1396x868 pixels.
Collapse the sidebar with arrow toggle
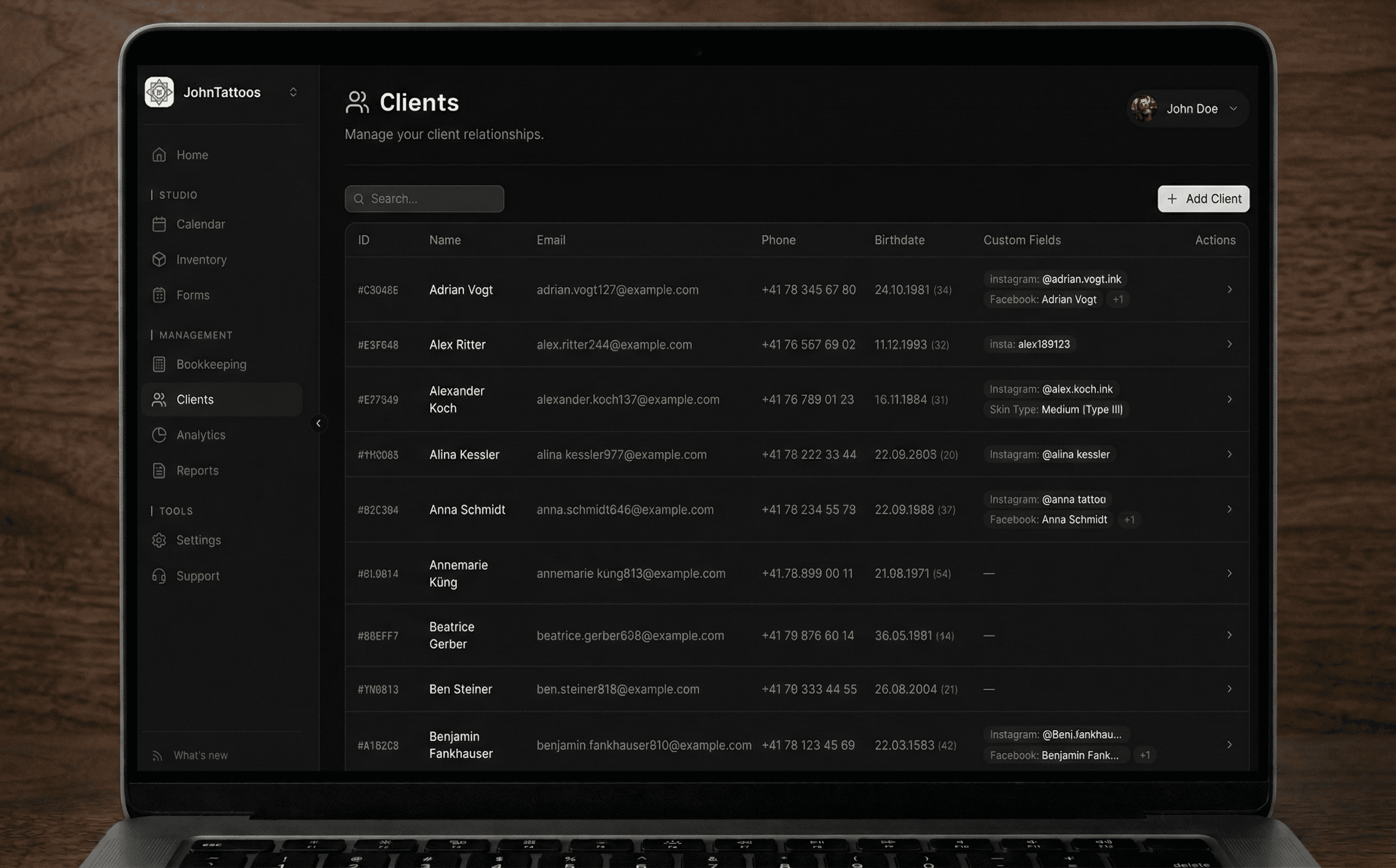coord(318,424)
